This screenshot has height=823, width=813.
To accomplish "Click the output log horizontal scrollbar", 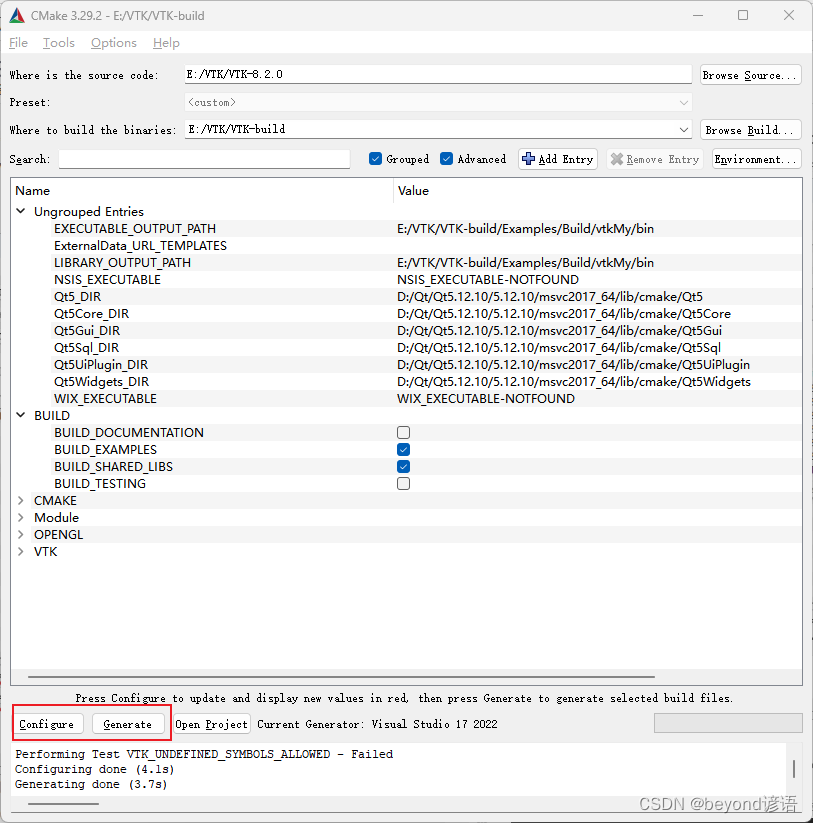I will [x=63, y=803].
